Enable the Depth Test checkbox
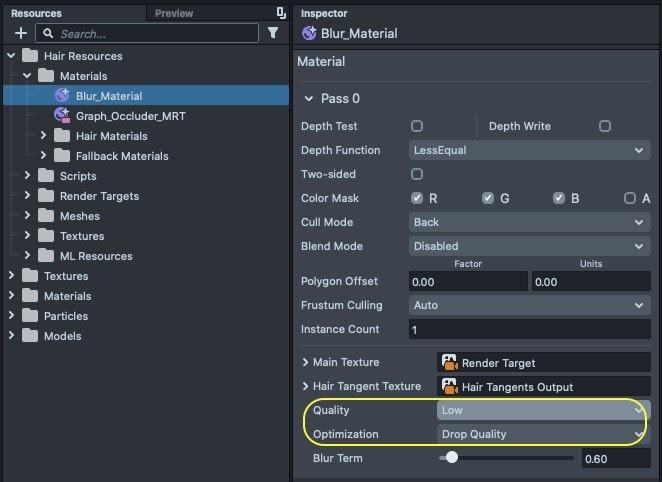 tap(417, 126)
